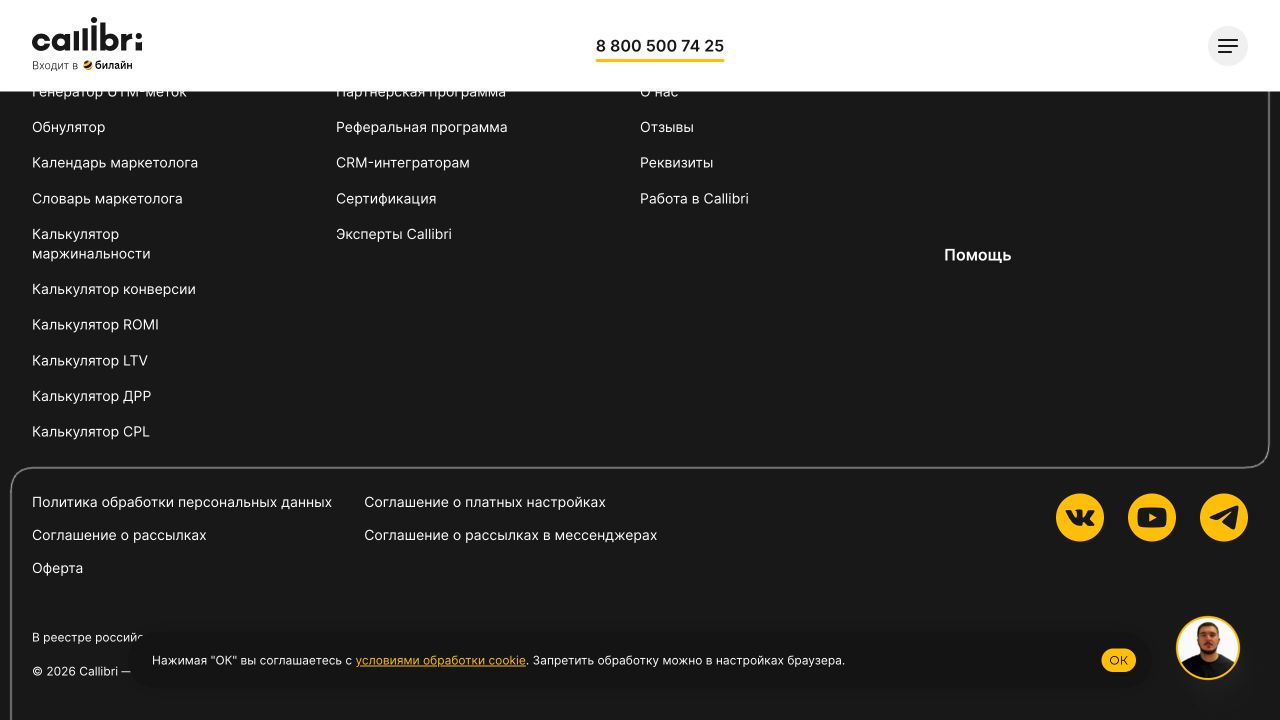Viewport: 1280px width, 720px height.
Task: Open the Оферта link
Action: (x=58, y=568)
